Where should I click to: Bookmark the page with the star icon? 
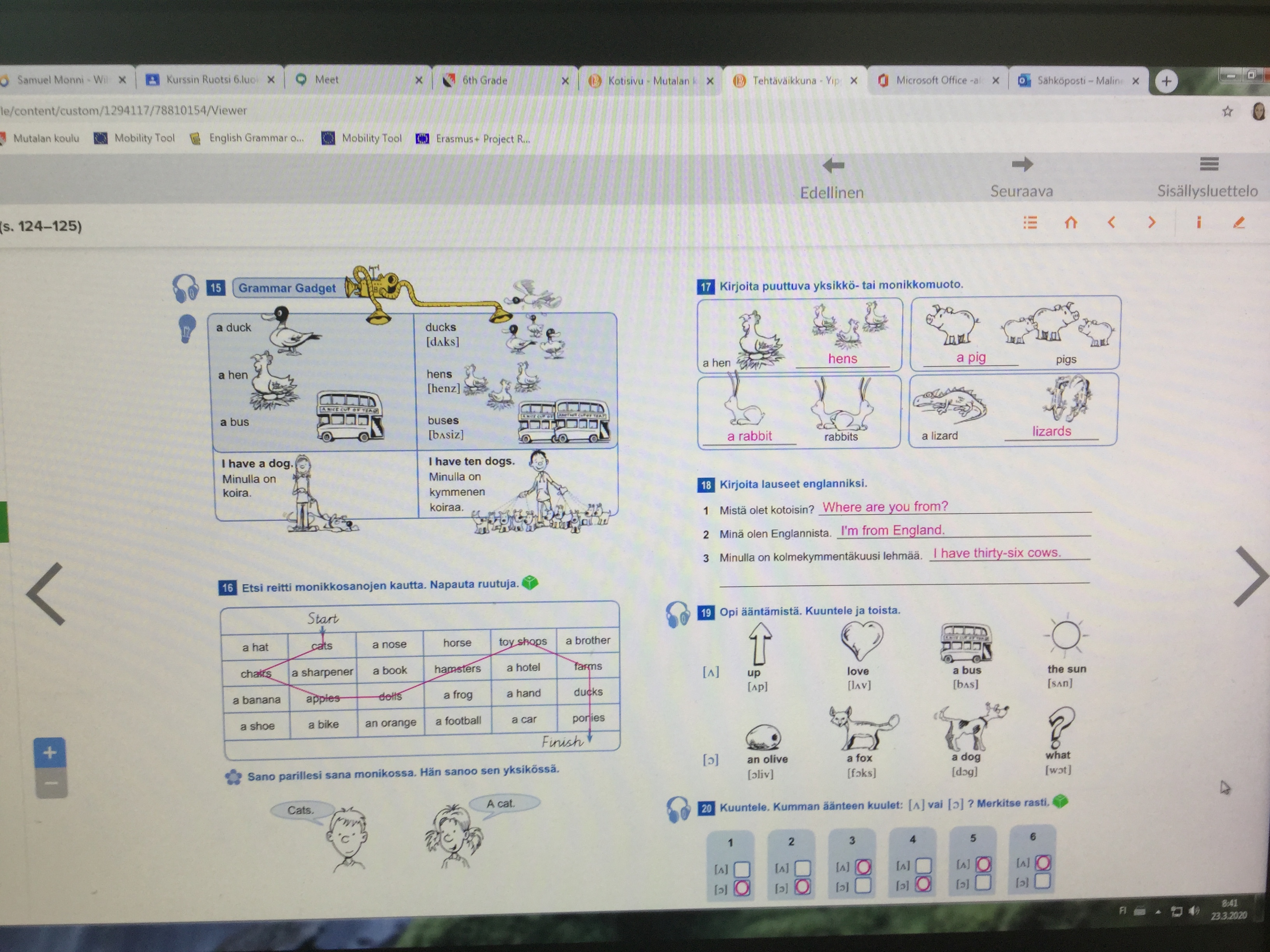pos(1227,111)
